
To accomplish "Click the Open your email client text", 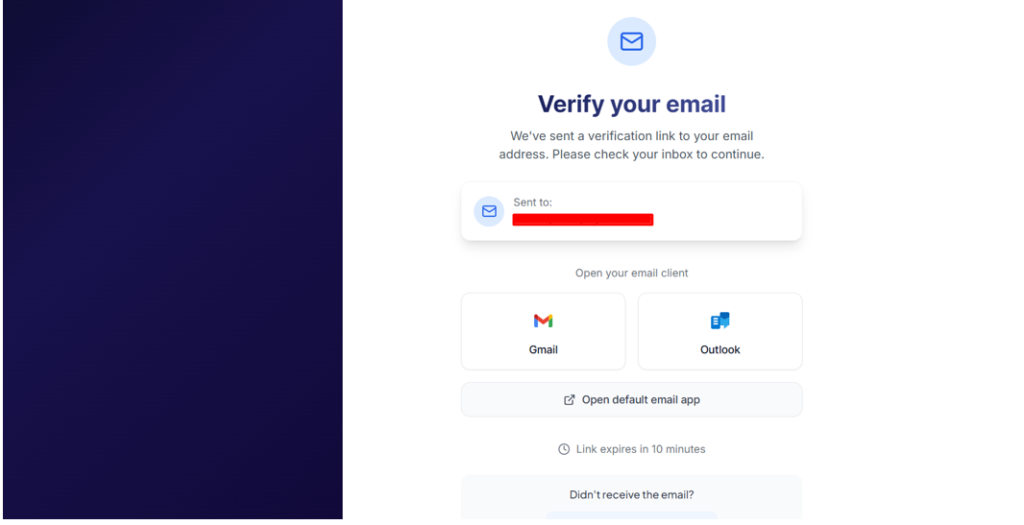I will point(631,273).
